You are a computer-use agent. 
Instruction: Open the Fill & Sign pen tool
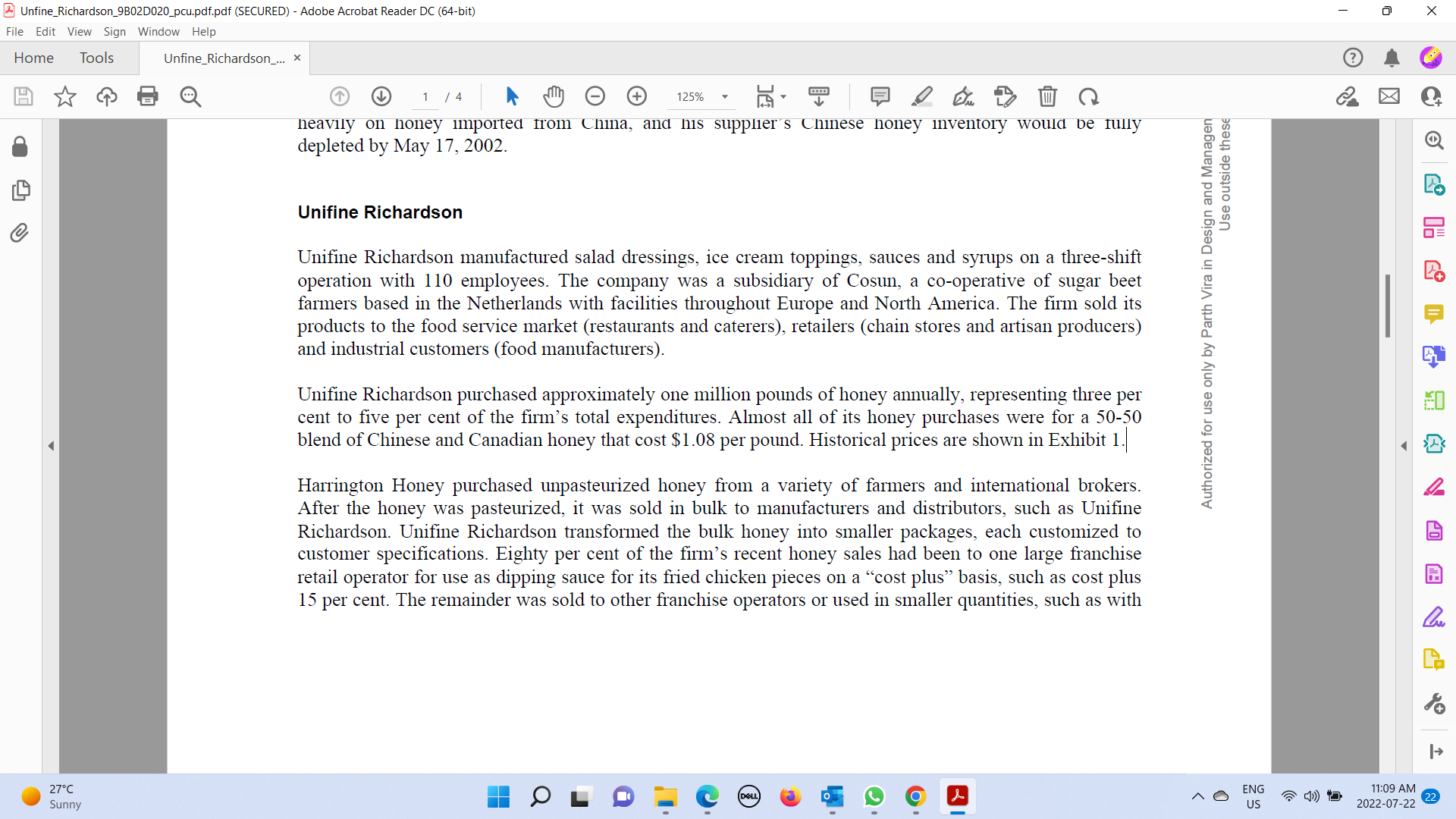click(963, 96)
